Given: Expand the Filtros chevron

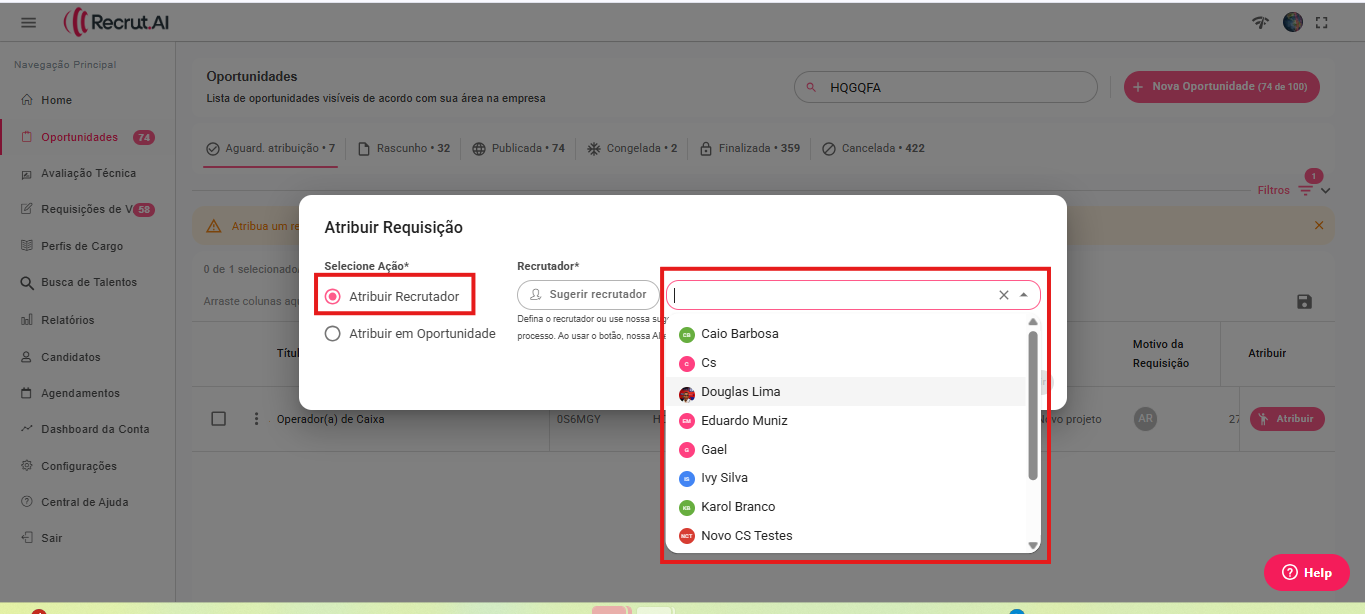Looking at the screenshot, I should tap(1326, 191).
